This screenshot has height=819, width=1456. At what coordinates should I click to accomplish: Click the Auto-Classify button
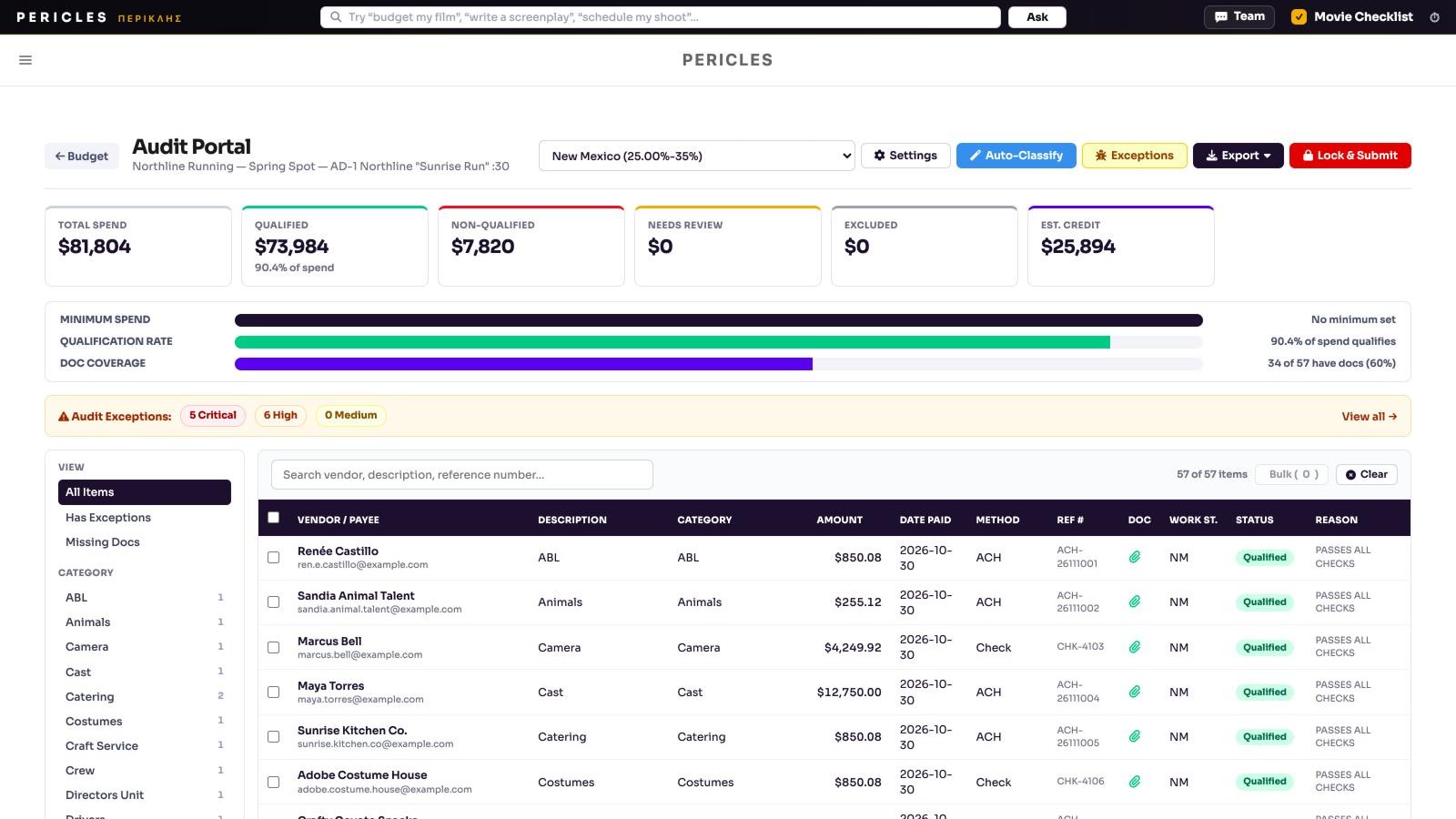tap(1016, 156)
